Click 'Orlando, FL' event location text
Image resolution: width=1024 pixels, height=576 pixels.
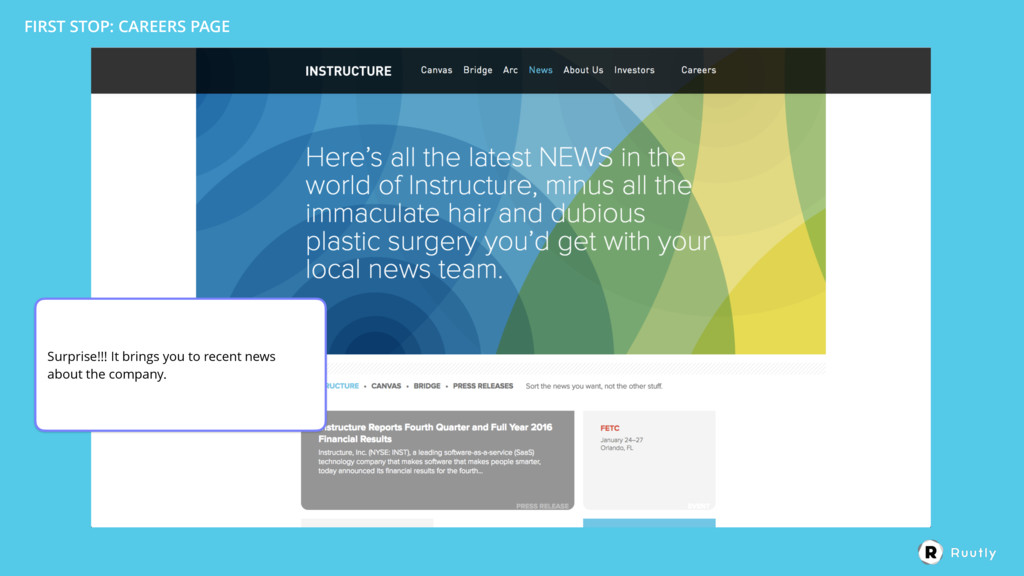tap(616, 448)
